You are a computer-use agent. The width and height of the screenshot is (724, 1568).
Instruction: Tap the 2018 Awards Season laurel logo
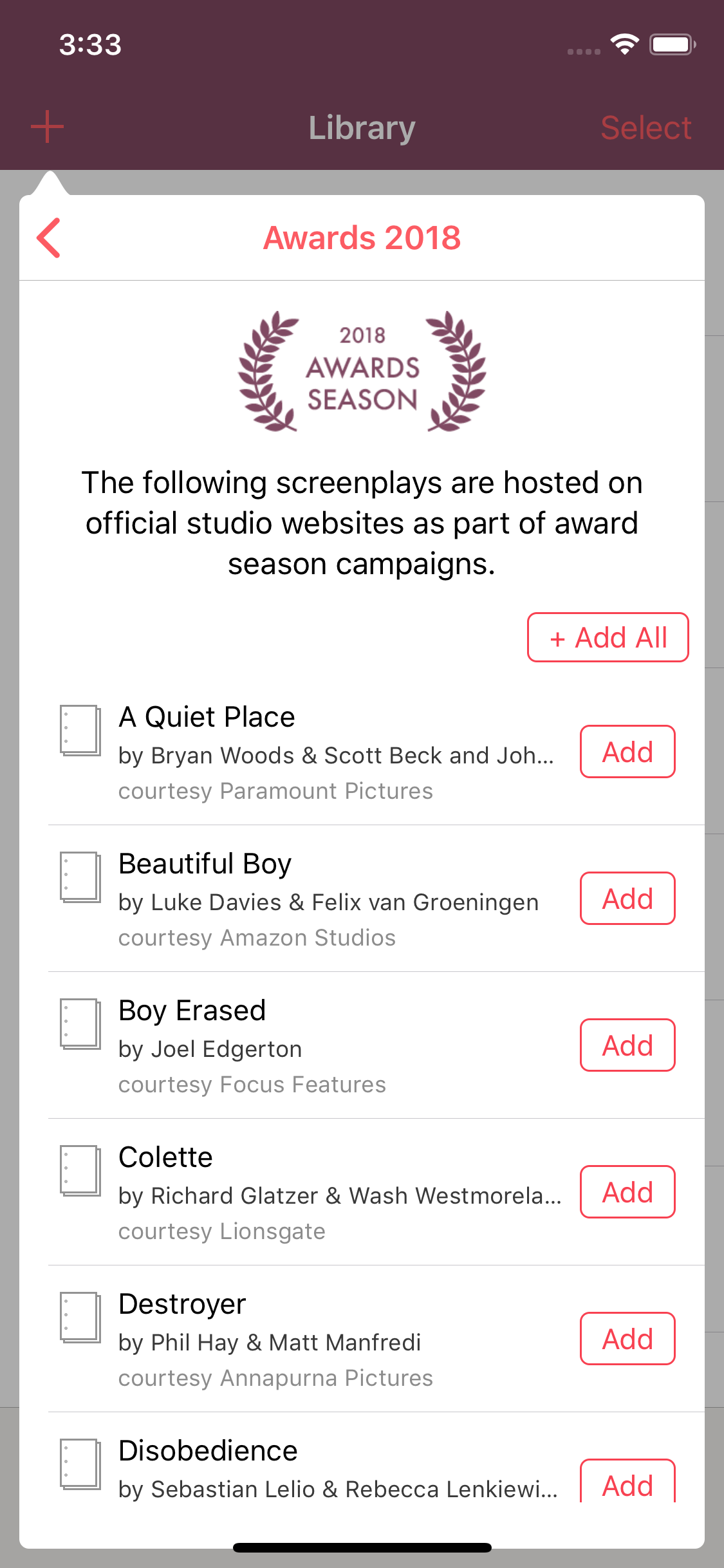tap(362, 371)
